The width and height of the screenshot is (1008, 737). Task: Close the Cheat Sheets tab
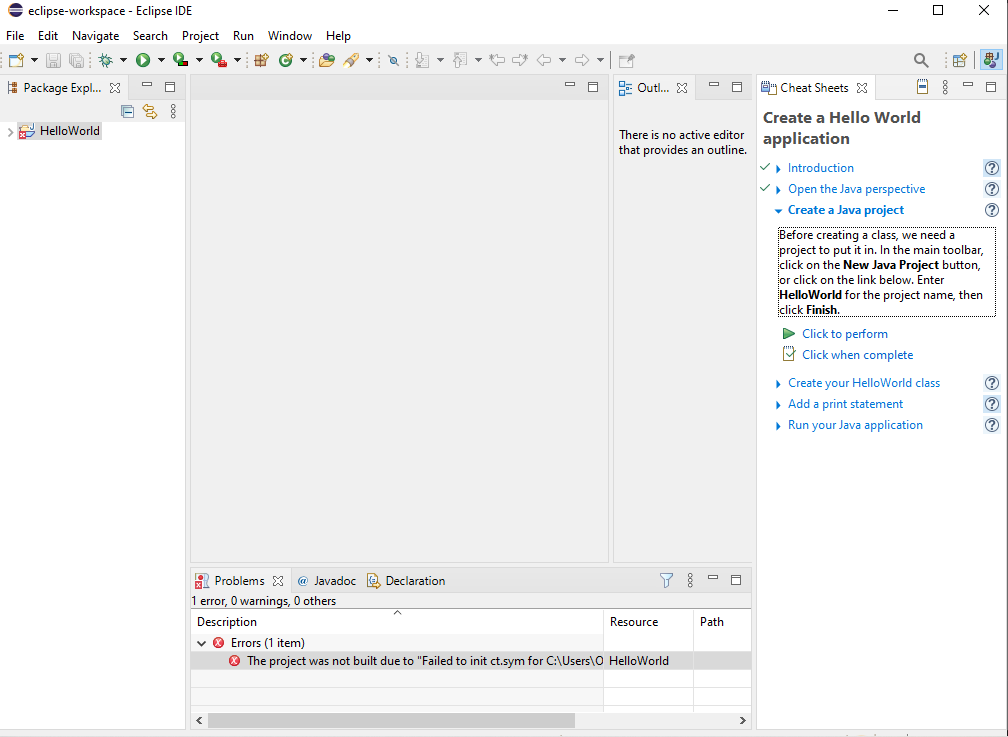click(x=862, y=88)
